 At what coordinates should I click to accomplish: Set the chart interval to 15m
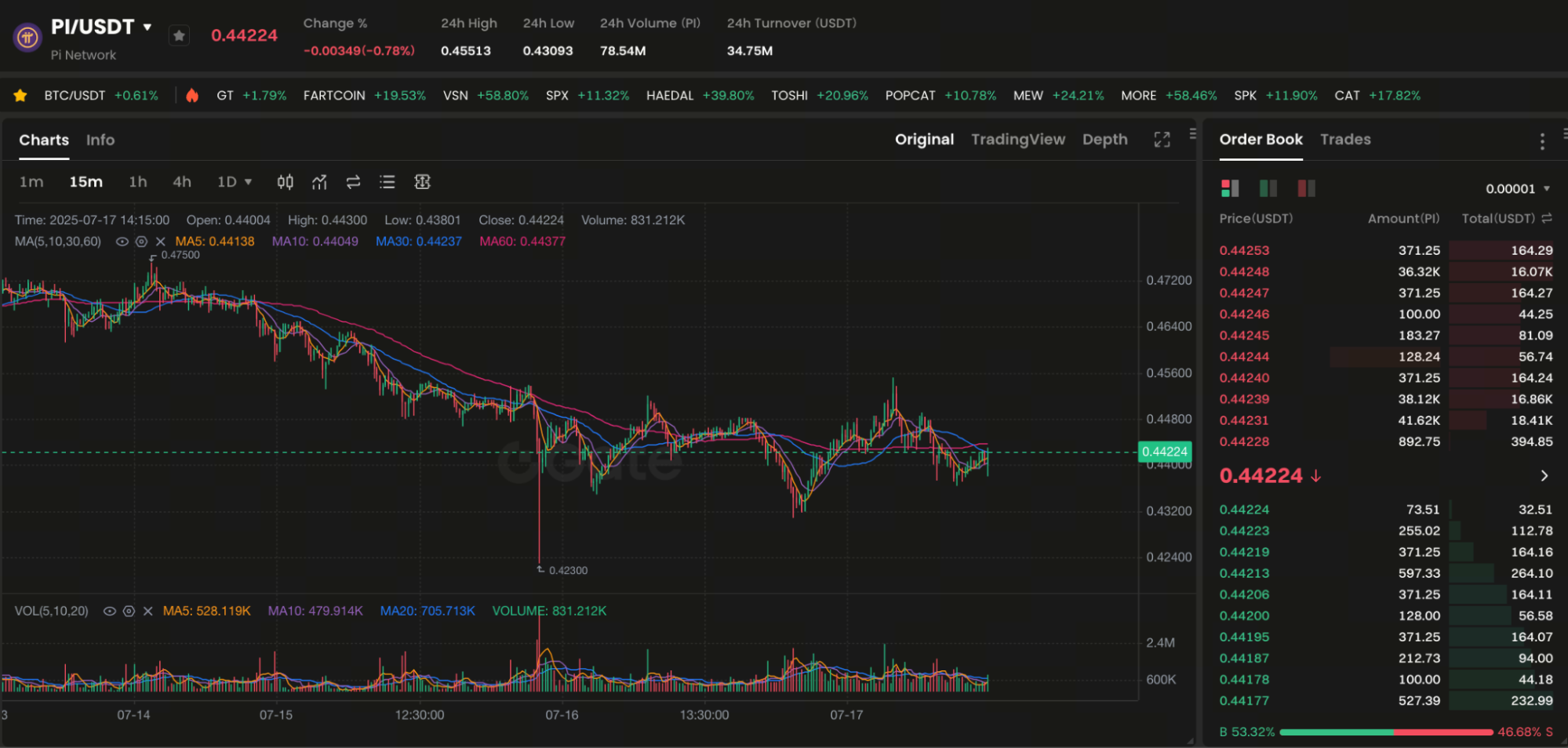(85, 182)
